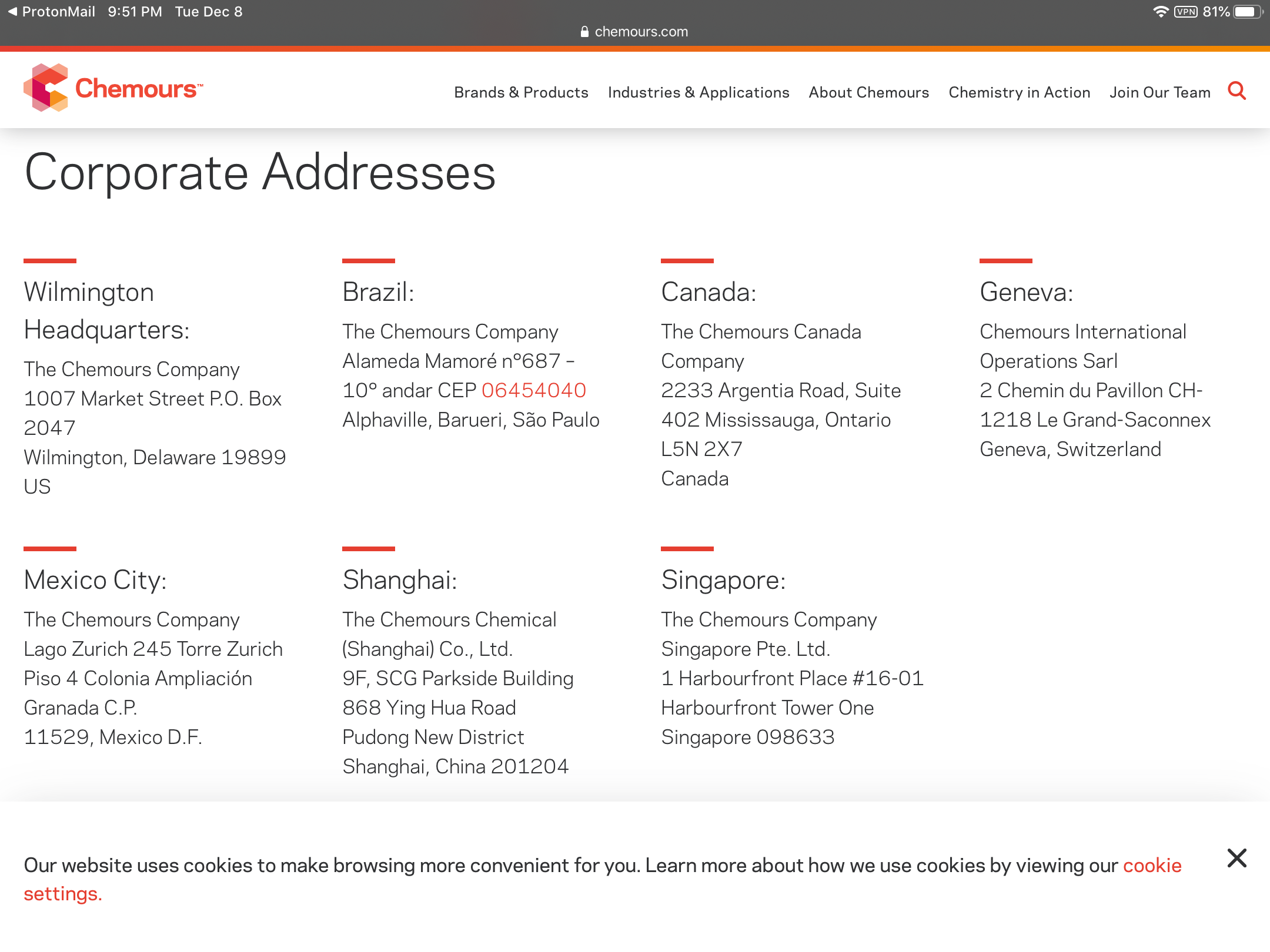
Task: Click '2233 Argentia Road, Suite' line
Action: [781, 390]
